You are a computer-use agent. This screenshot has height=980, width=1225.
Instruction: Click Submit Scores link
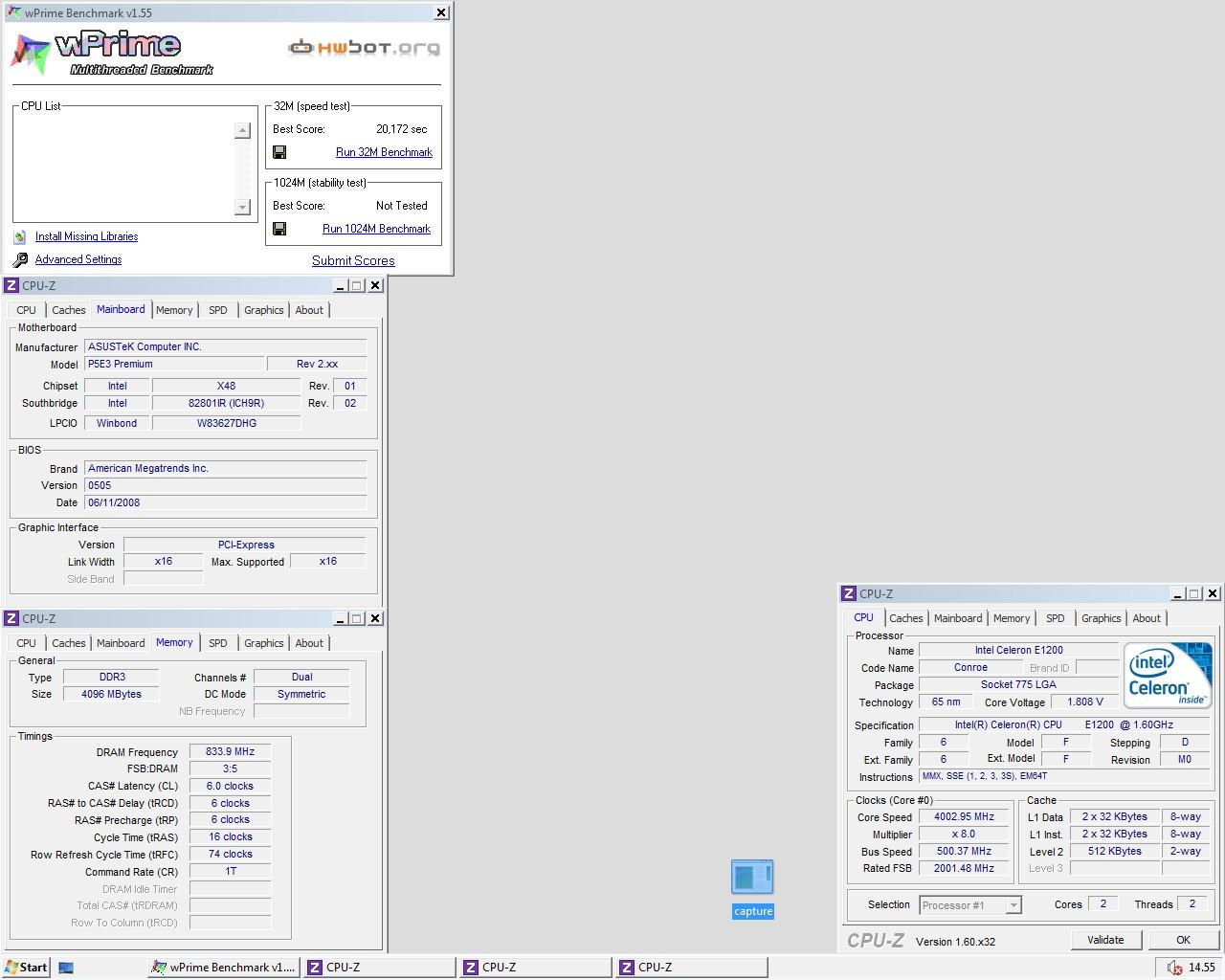pos(353,260)
